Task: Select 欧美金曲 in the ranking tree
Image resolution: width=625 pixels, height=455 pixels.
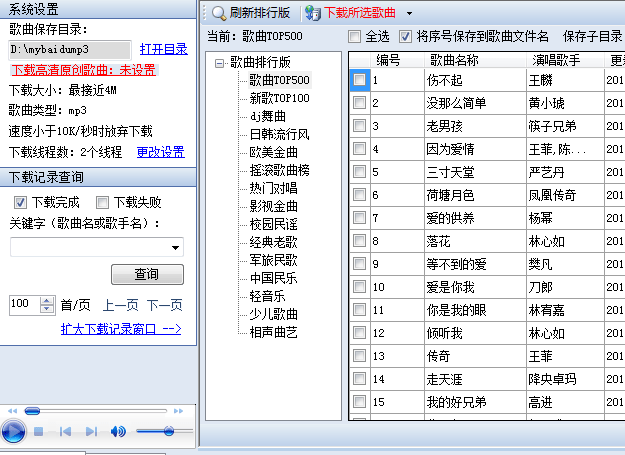Action: pos(273,152)
